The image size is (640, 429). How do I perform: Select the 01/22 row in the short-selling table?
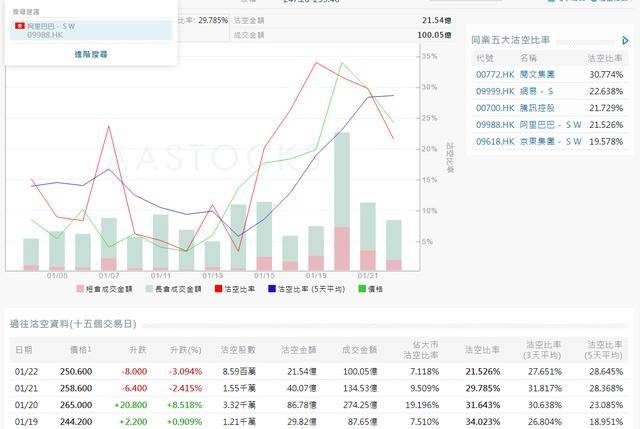(319, 371)
